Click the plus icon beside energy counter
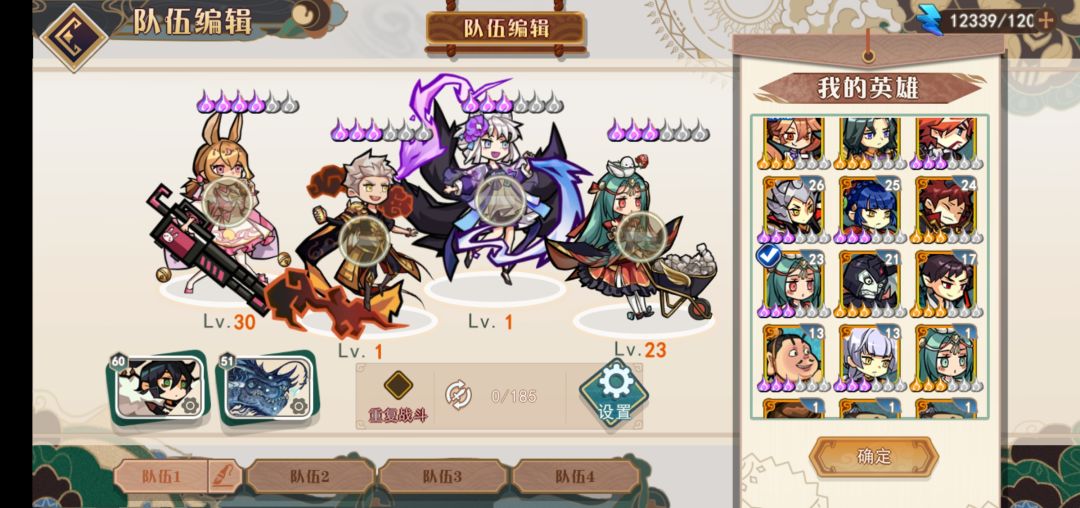The image size is (1080, 508). [1045, 20]
